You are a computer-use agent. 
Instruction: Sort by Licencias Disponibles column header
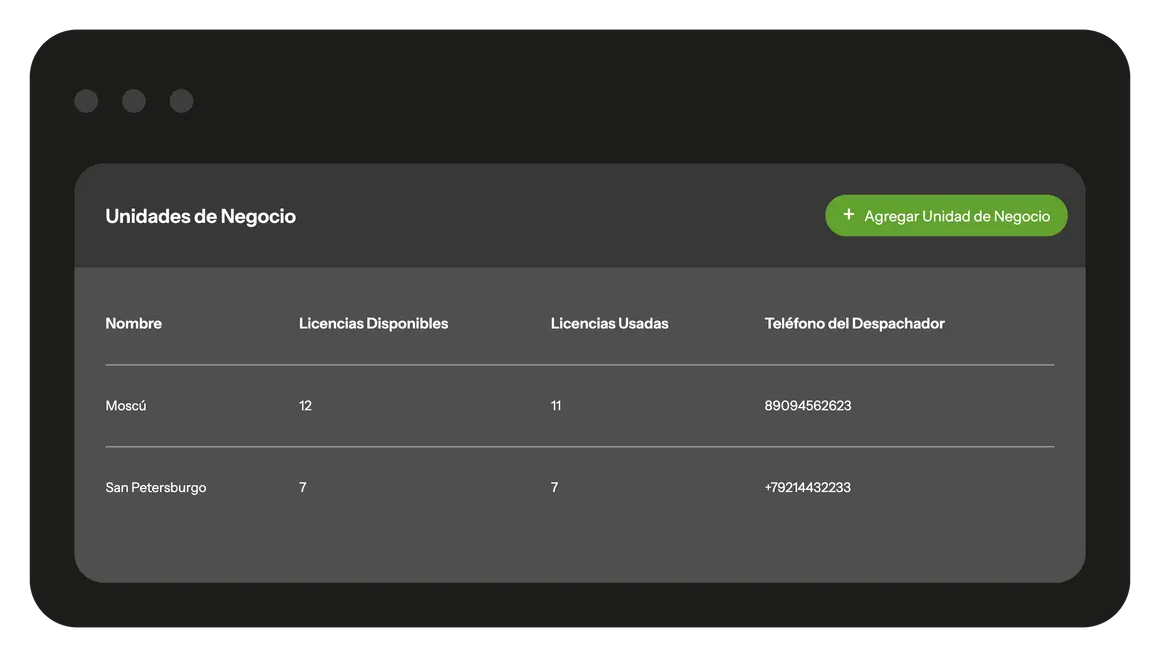point(373,323)
